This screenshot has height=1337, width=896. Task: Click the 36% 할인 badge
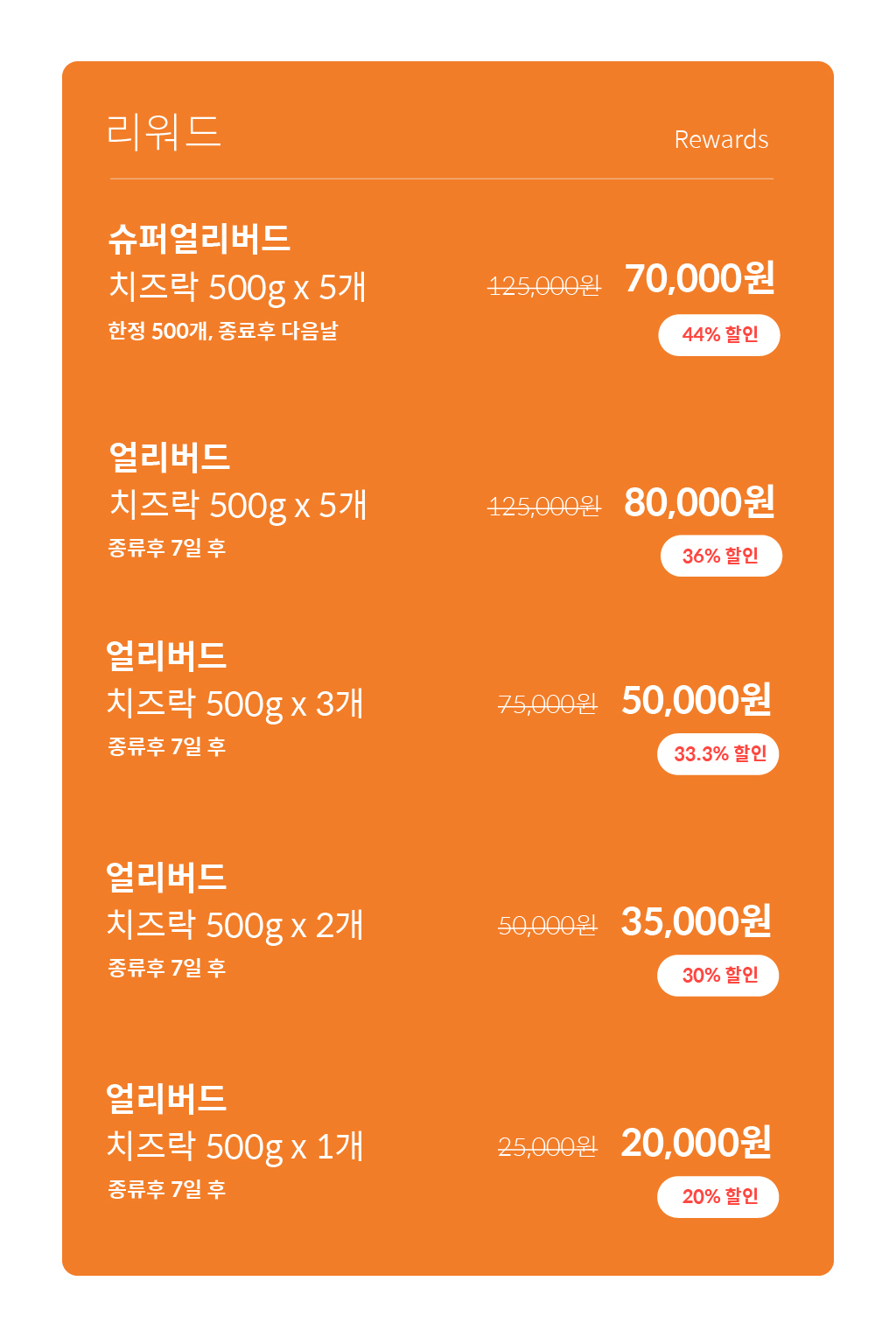[721, 556]
